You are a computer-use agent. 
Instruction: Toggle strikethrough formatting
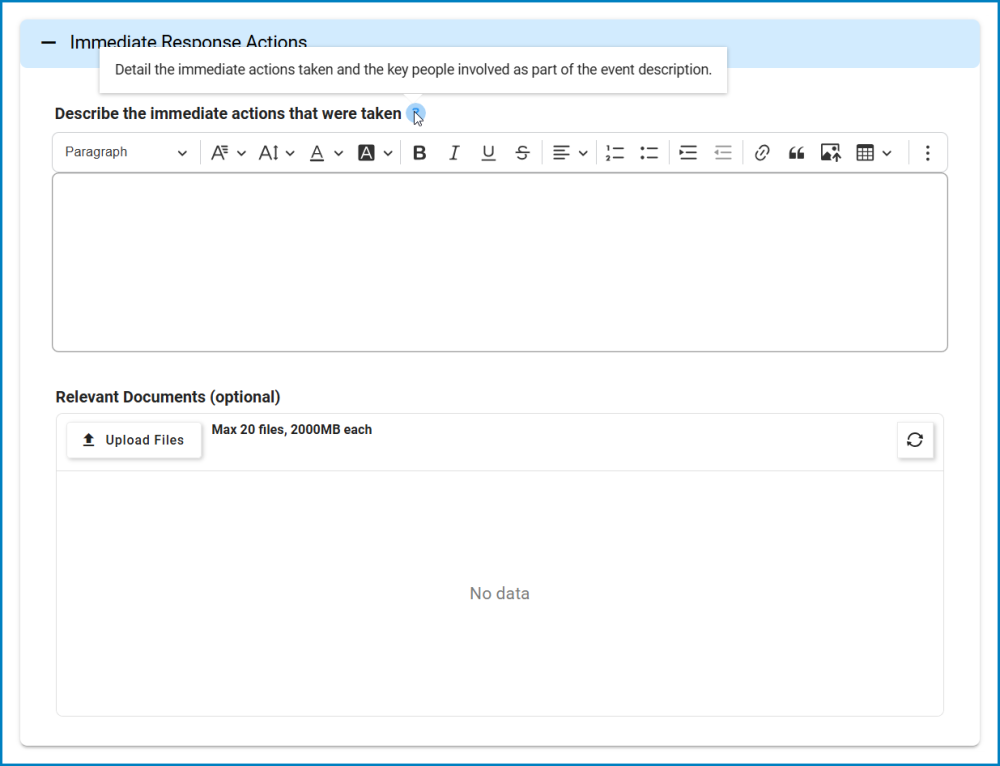522,152
